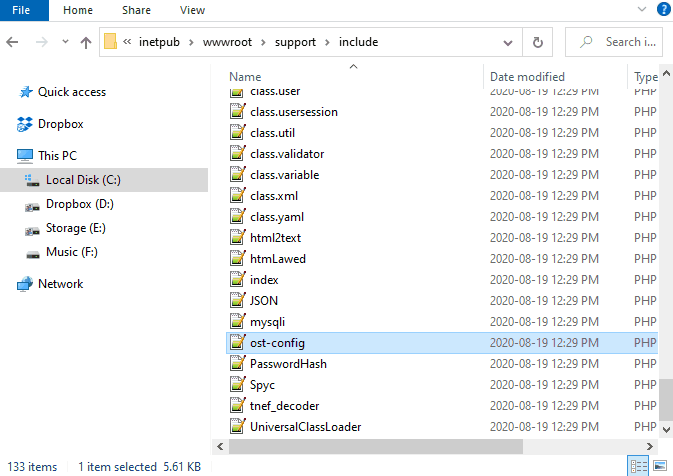Select the index file icon
The image size is (673, 476).
[237, 280]
